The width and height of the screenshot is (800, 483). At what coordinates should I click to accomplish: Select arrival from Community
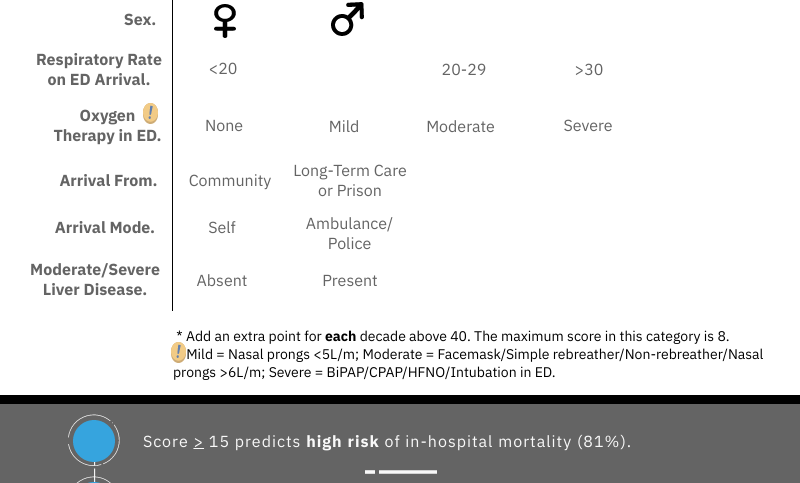(x=230, y=181)
